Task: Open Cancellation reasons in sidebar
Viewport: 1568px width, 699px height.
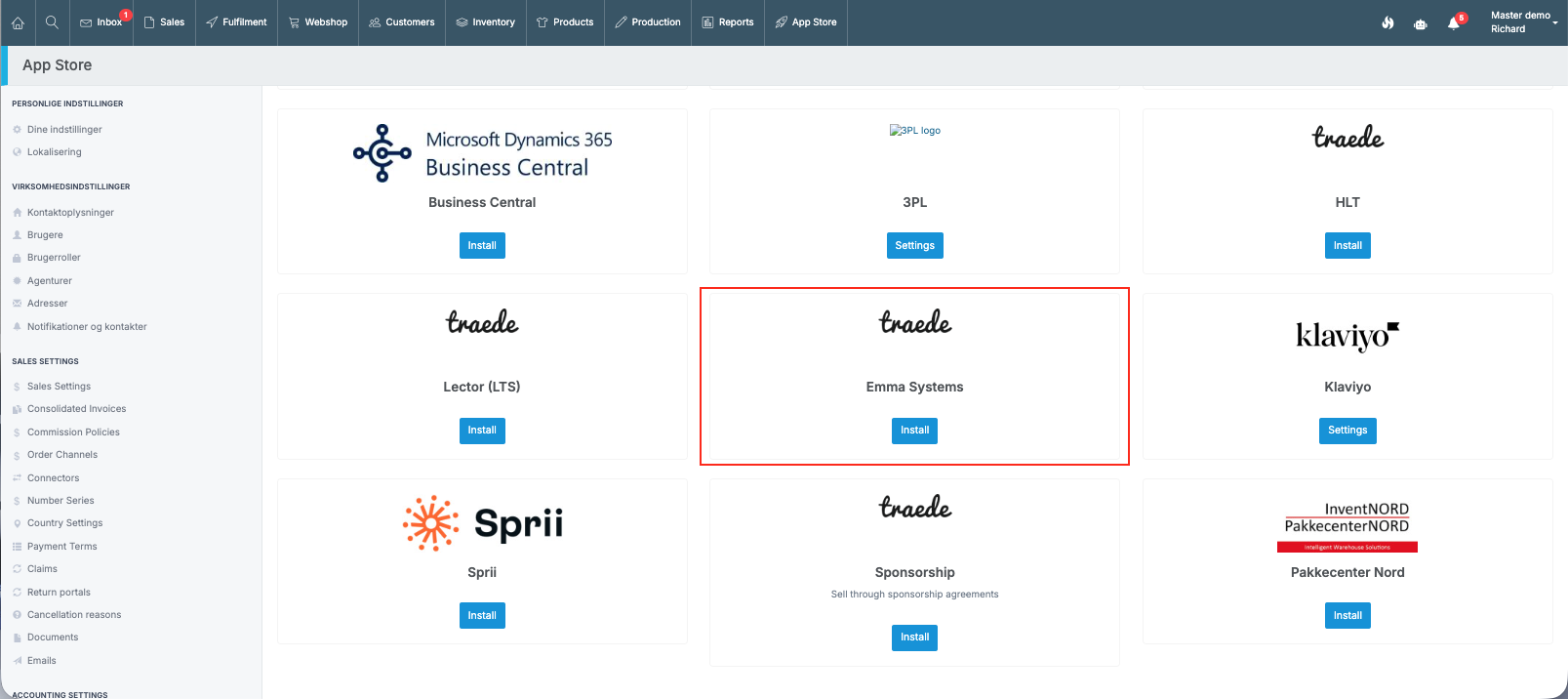Action: [x=74, y=615]
